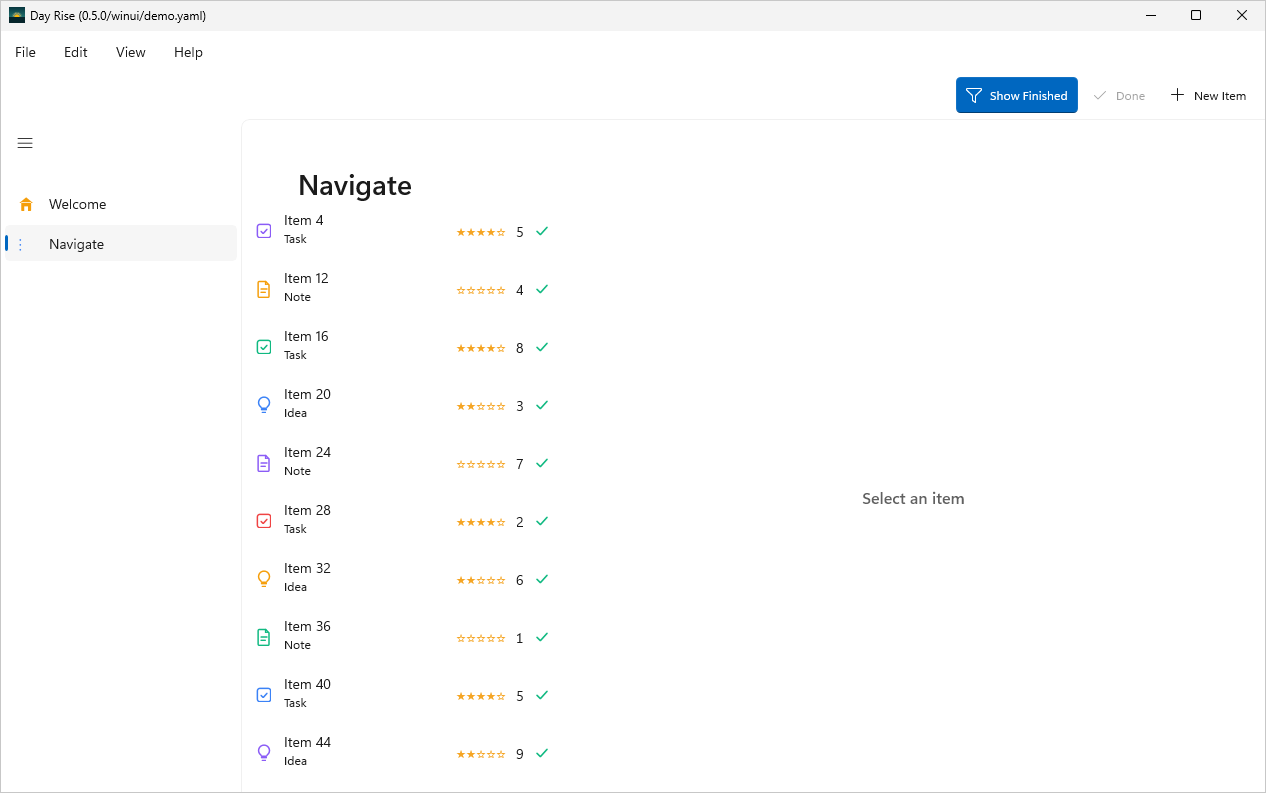Screen dimensions: 1266x793
Task: Click the green note icon for Item 36
Action: click(264, 637)
